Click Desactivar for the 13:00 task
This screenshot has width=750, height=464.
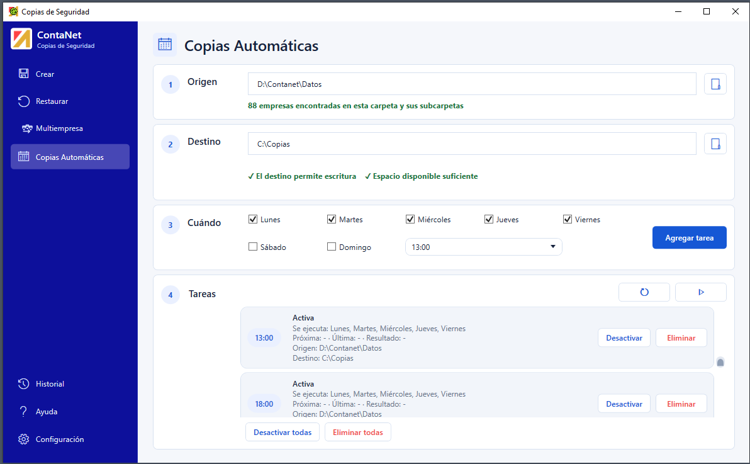click(x=624, y=338)
